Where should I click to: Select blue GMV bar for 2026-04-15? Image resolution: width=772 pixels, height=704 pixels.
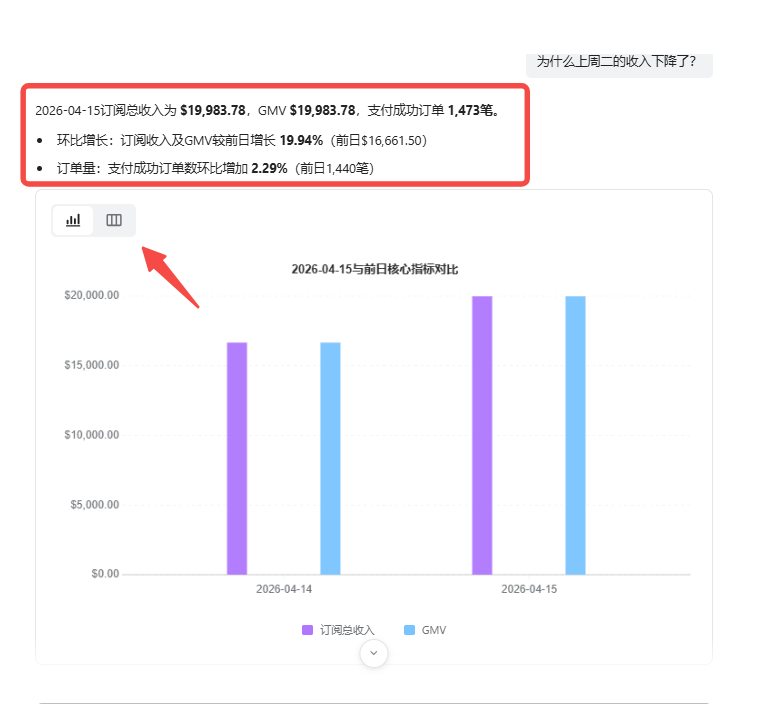tap(575, 435)
